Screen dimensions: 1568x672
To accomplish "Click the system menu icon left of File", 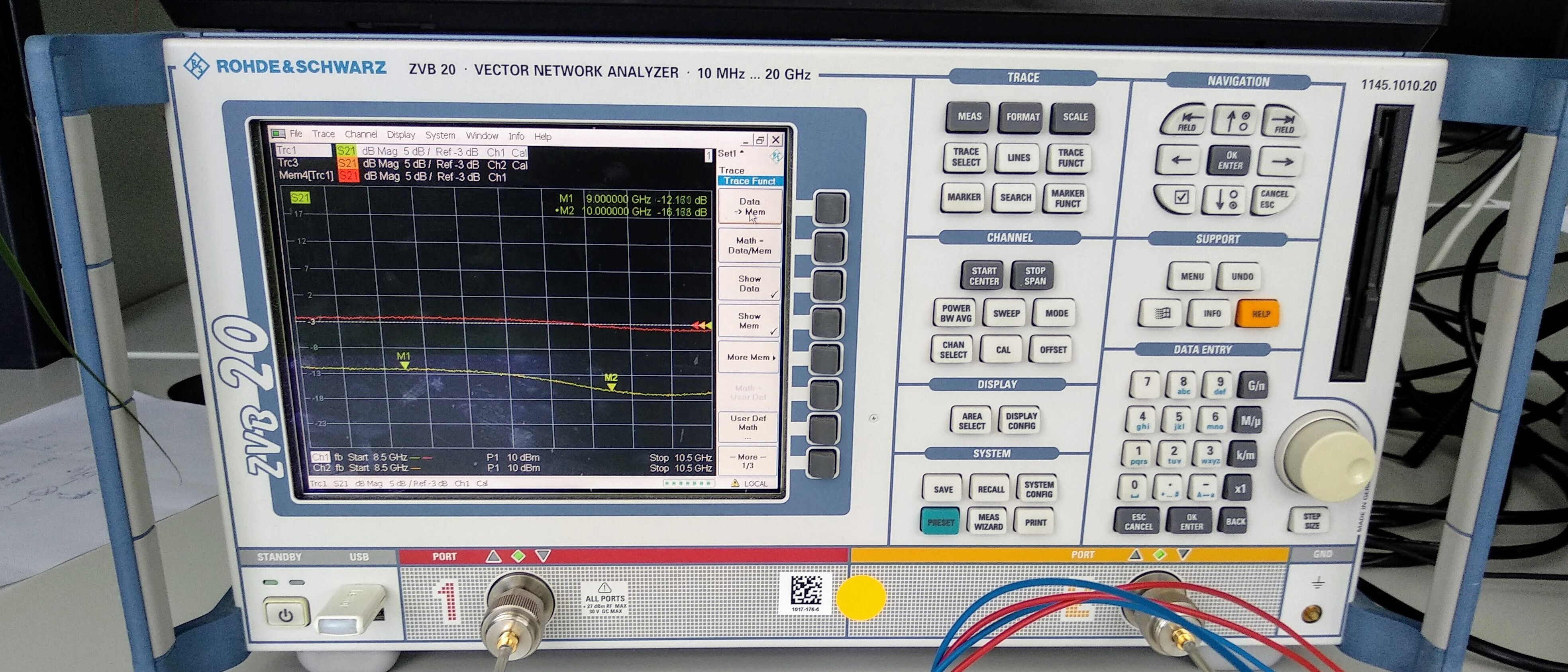I will pyautogui.click(x=278, y=133).
